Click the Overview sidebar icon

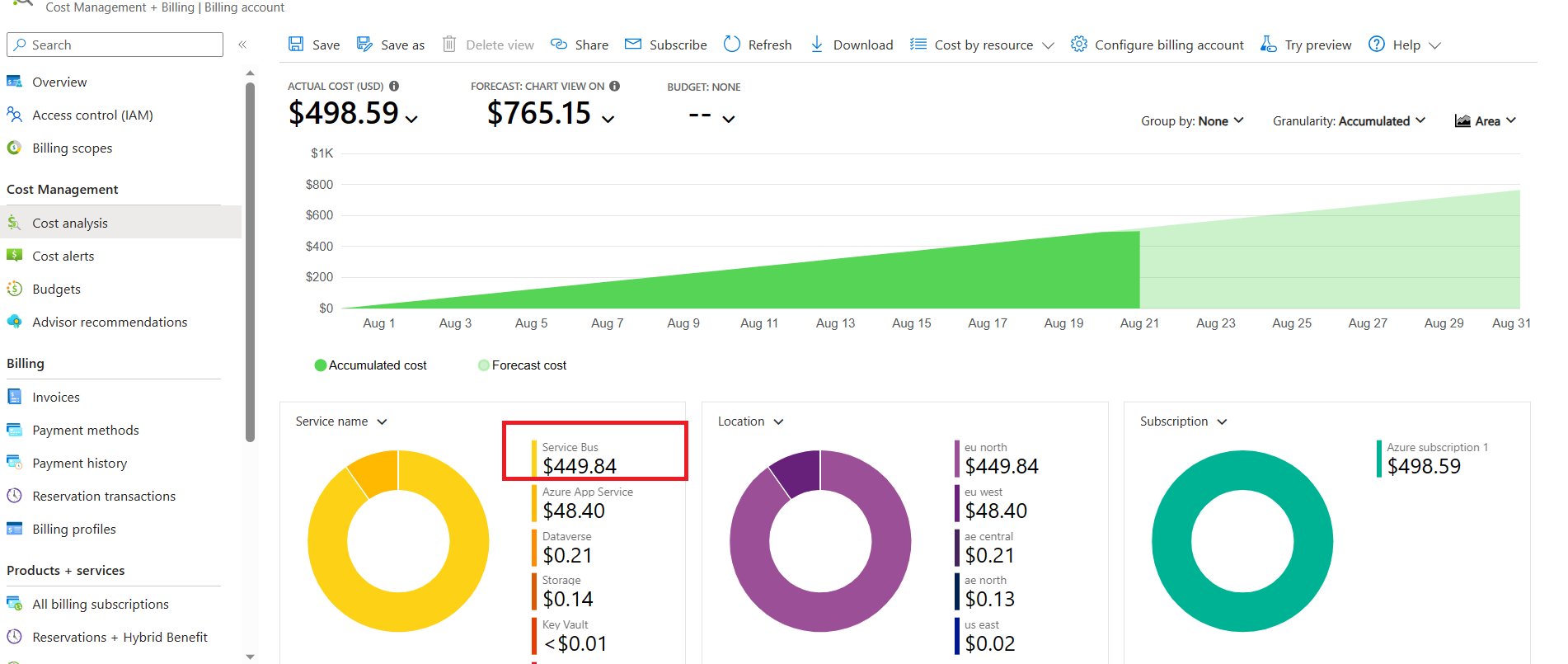coord(14,82)
